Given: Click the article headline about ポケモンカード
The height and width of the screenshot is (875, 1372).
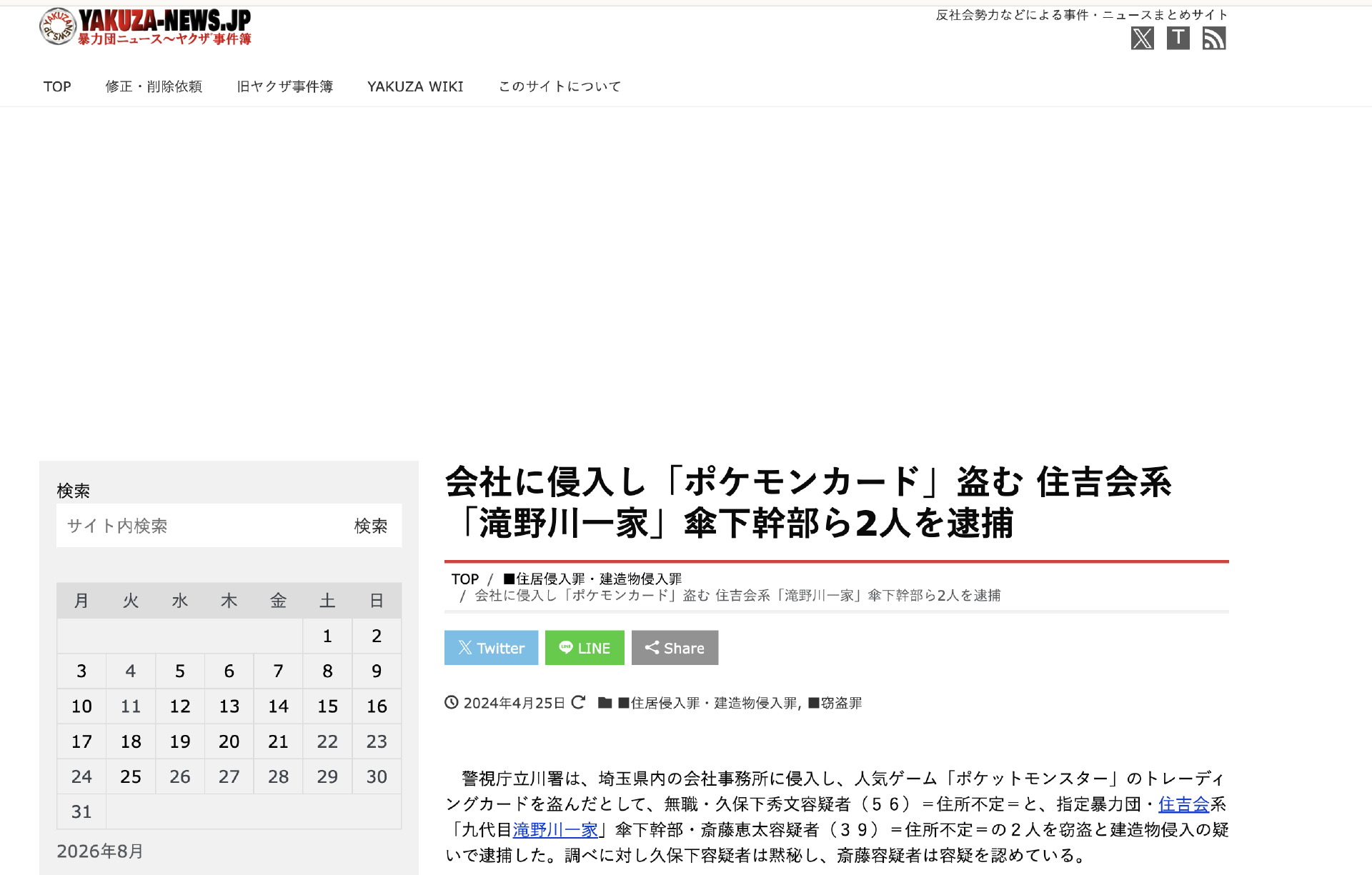Looking at the screenshot, I should point(808,502).
